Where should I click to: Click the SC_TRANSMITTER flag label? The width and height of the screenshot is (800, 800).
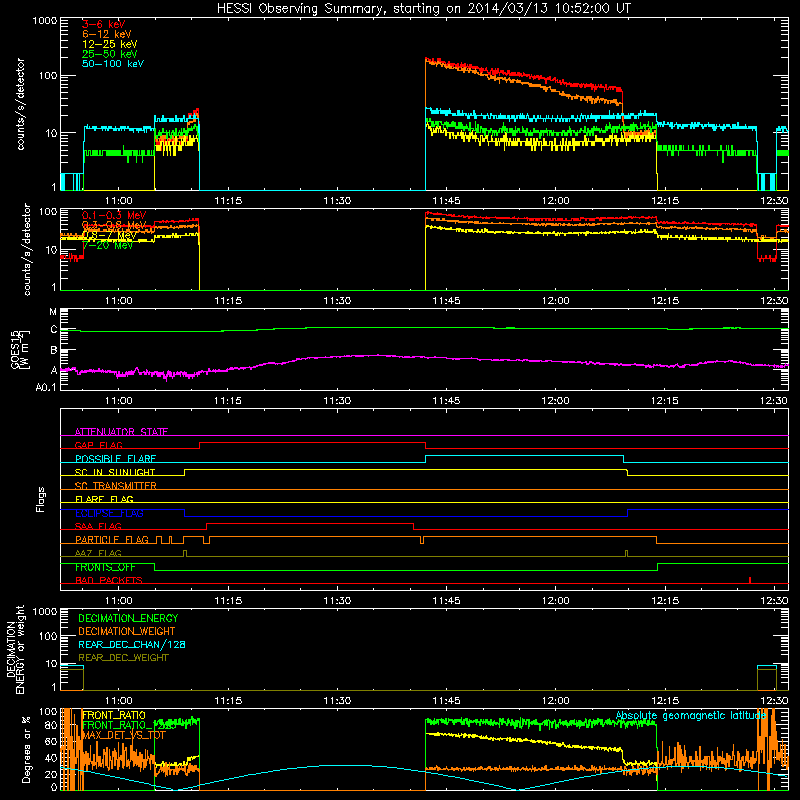(x=115, y=485)
